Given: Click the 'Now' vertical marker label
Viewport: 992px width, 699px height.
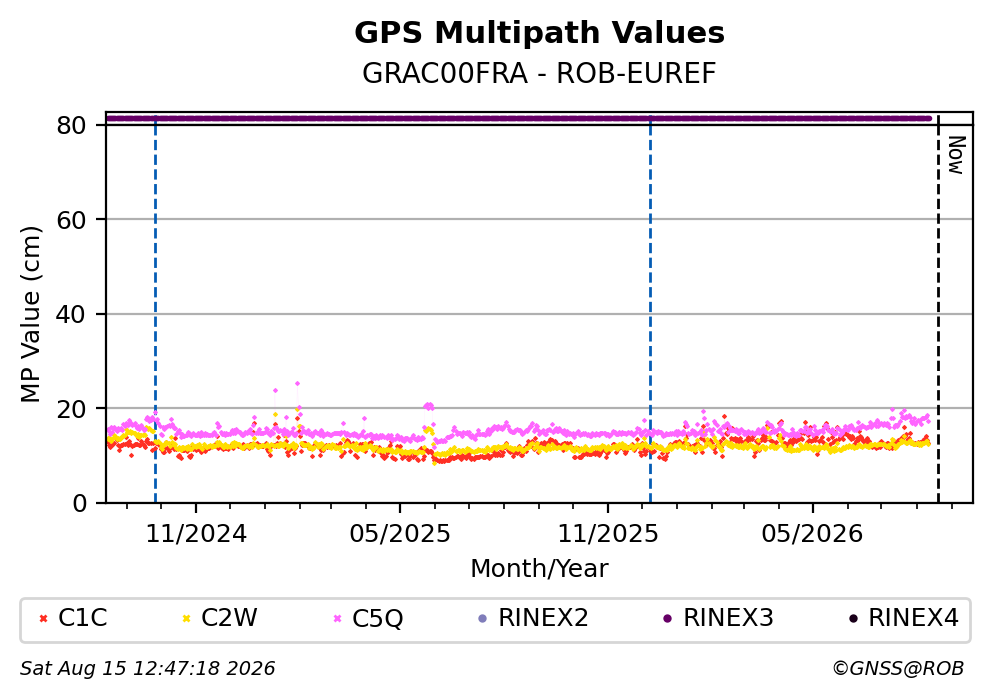Looking at the screenshot, I should click(956, 155).
